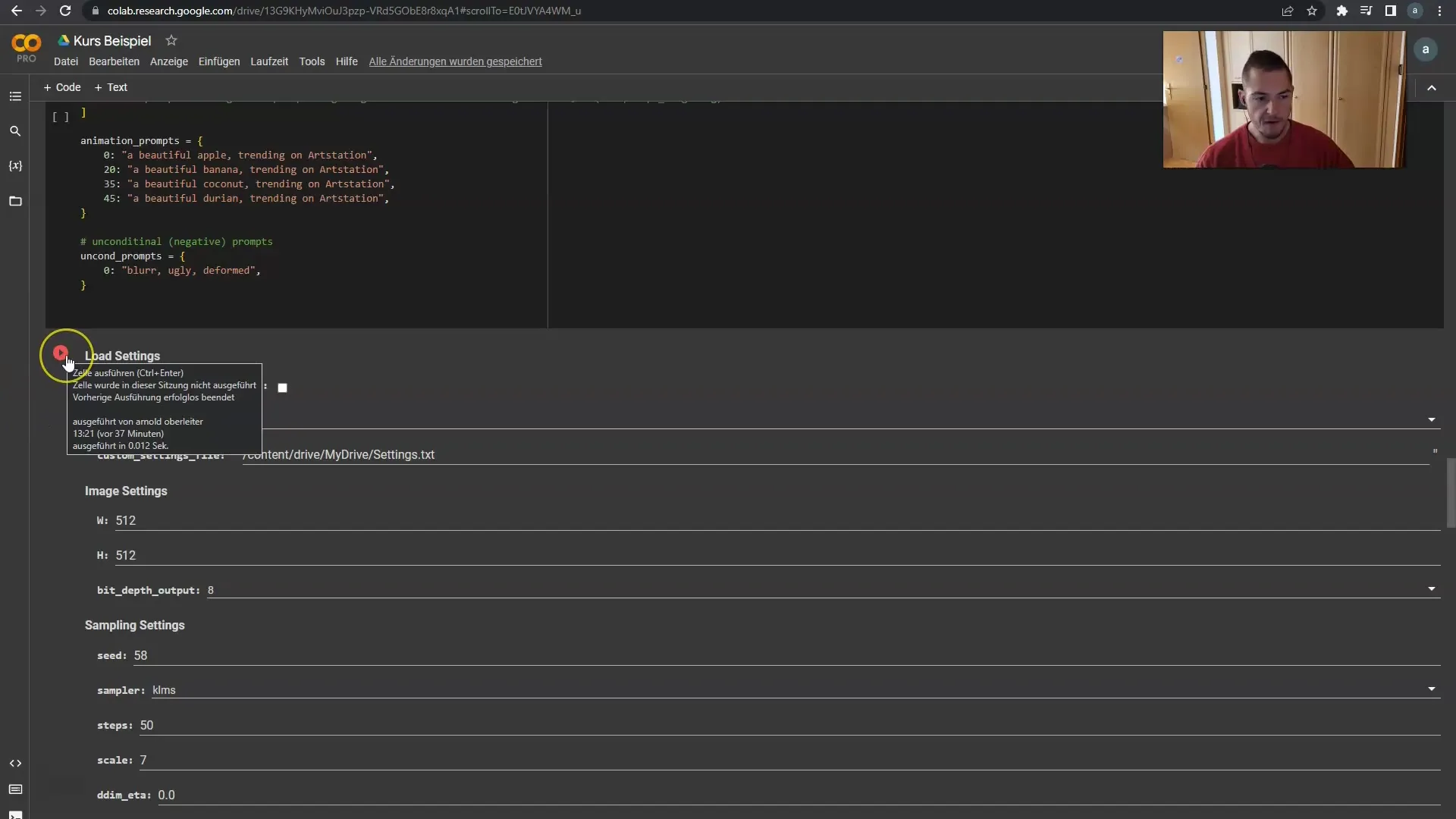This screenshot has height=819, width=1456.
Task: Edit the W width field 512
Action: pyautogui.click(x=777, y=520)
